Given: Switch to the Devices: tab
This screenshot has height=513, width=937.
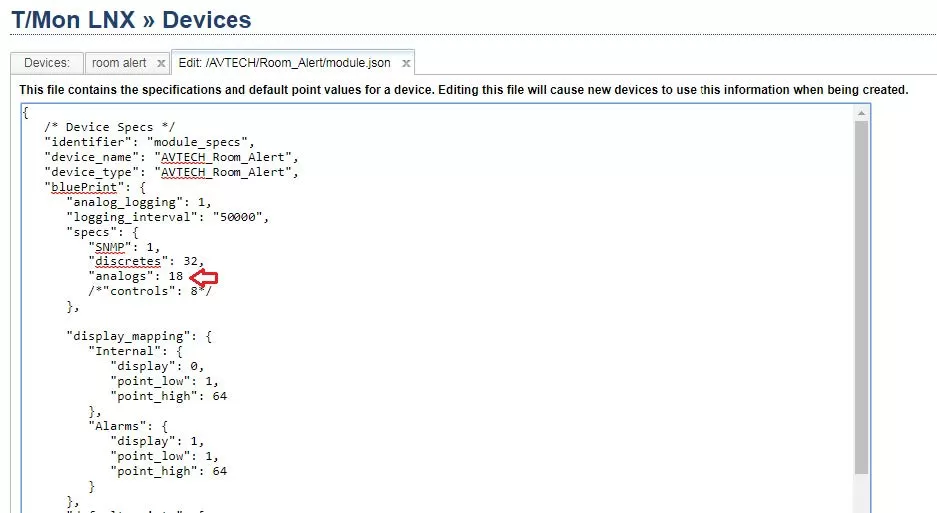Looking at the screenshot, I should 46,63.
